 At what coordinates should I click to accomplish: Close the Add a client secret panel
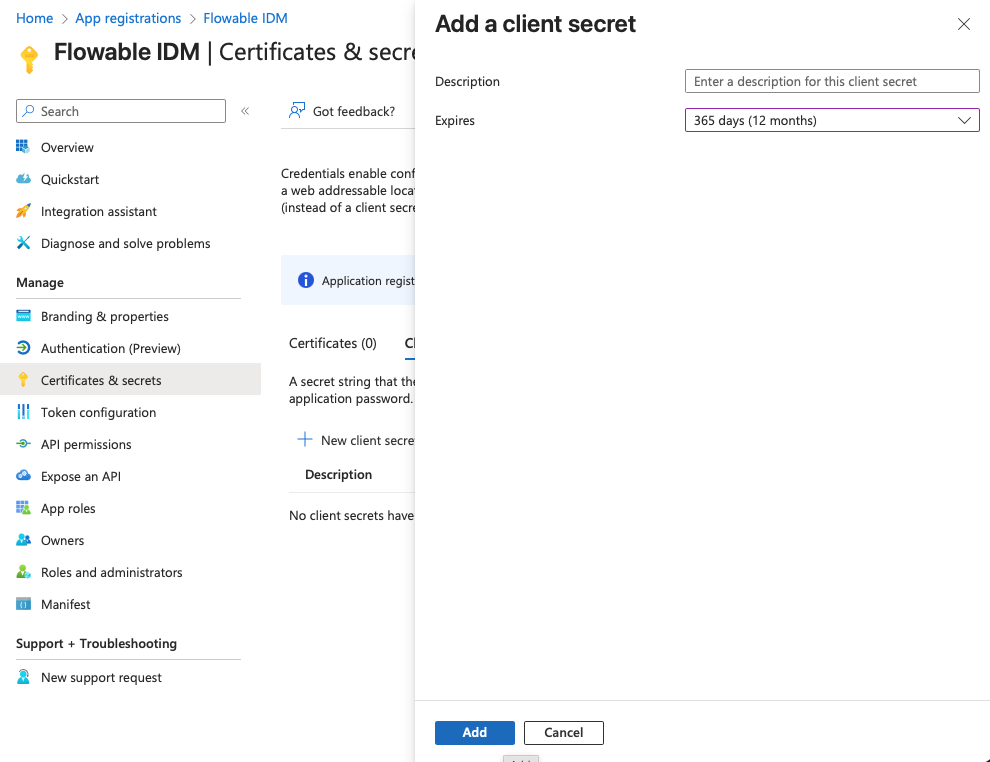pyautogui.click(x=963, y=24)
